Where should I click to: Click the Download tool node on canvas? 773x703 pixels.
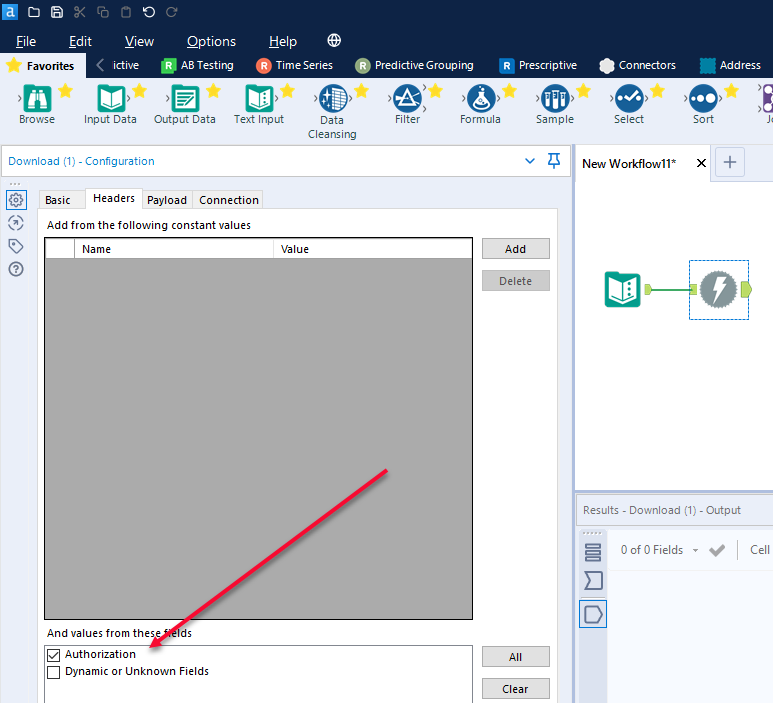click(x=719, y=289)
